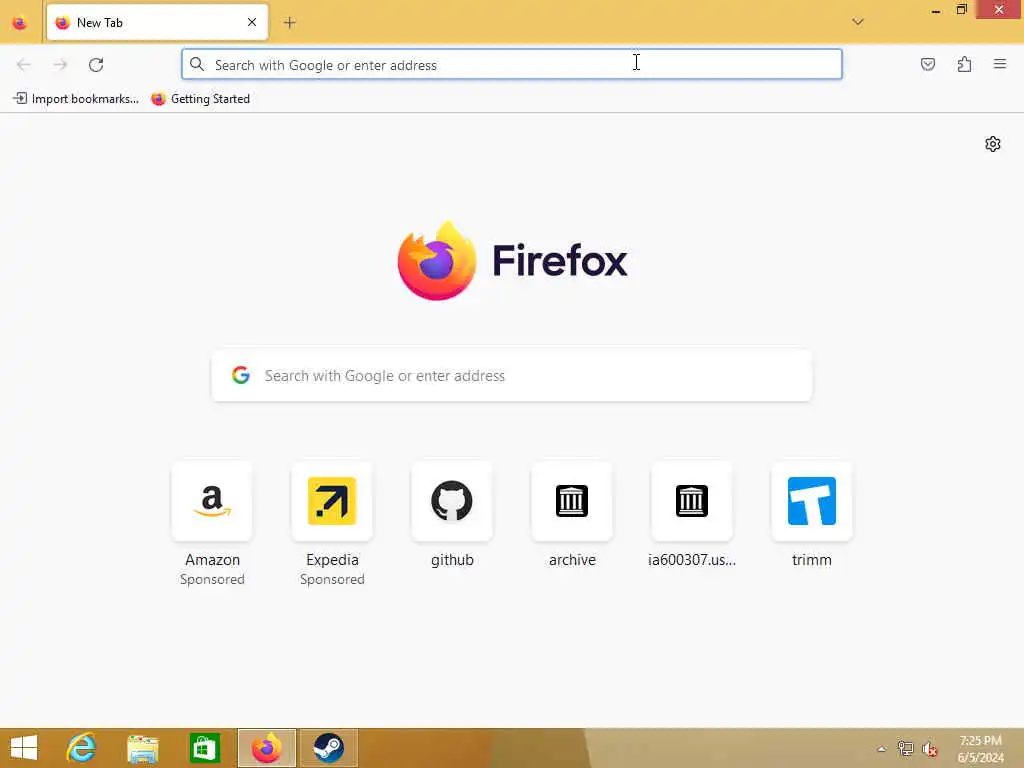The image size is (1024, 768).
Task: Click the address bar magnifier icon
Action: [x=197, y=64]
